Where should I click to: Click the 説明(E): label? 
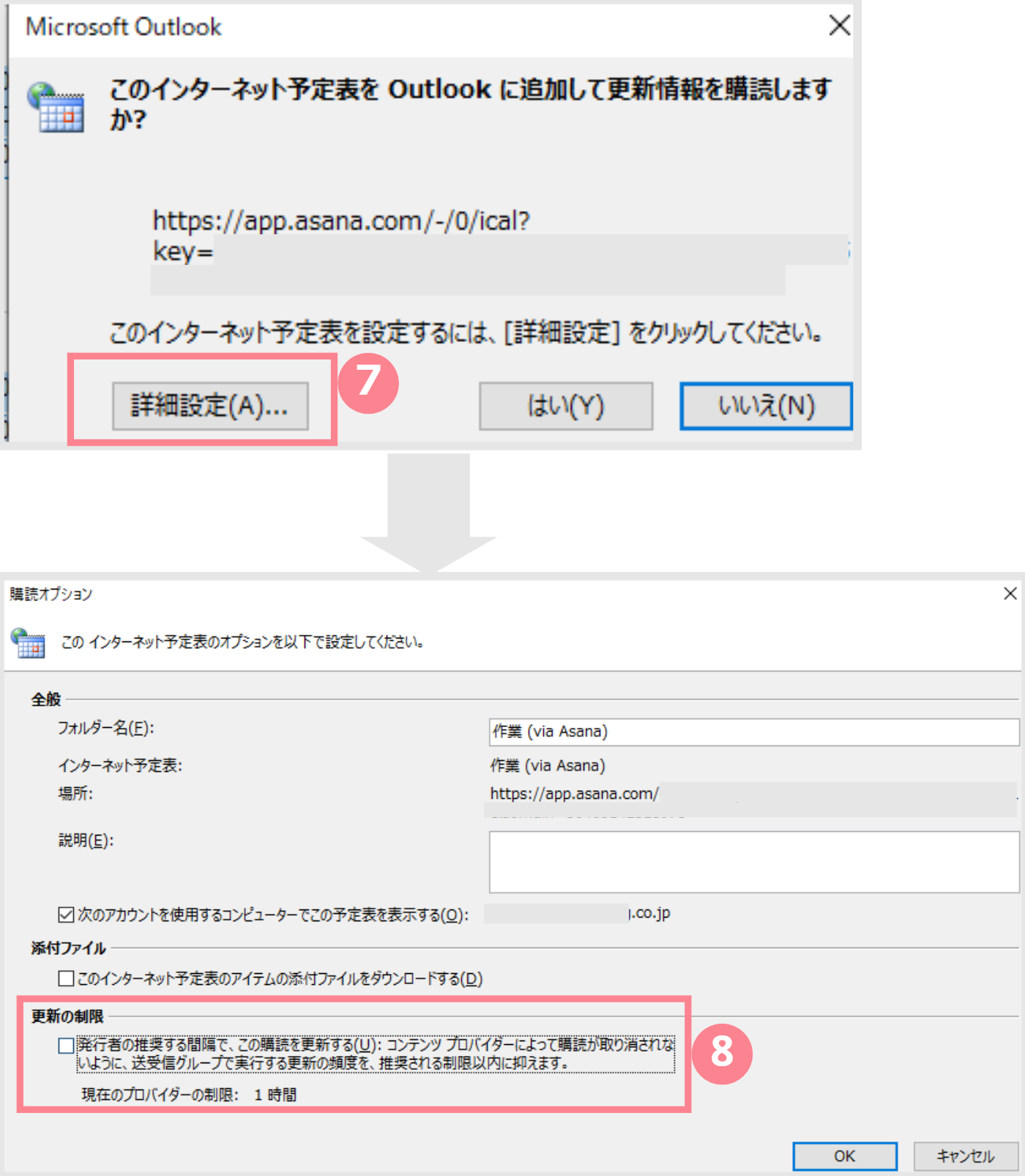click(x=86, y=841)
